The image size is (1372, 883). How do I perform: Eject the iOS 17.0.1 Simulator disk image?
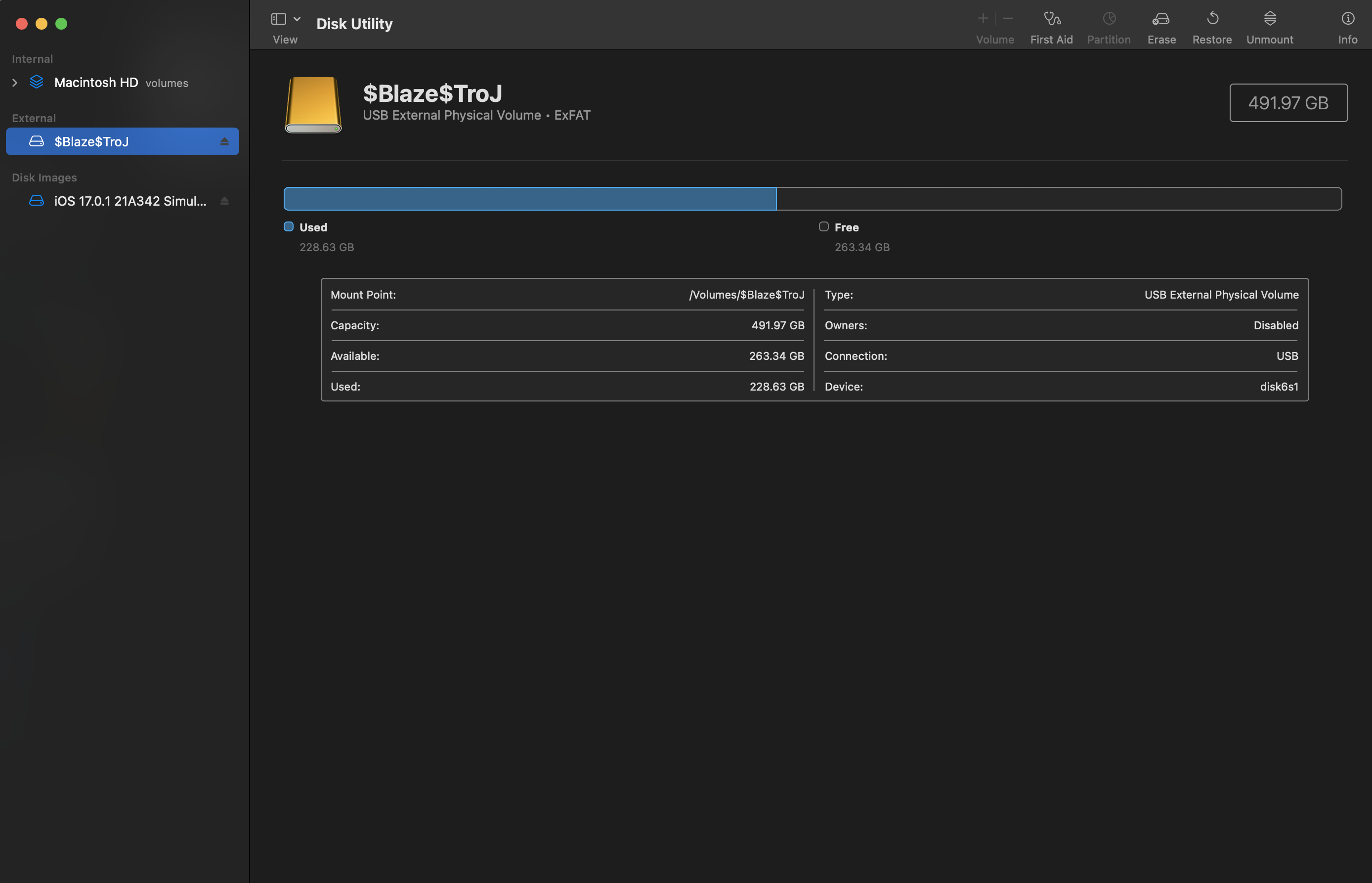point(224,201)
